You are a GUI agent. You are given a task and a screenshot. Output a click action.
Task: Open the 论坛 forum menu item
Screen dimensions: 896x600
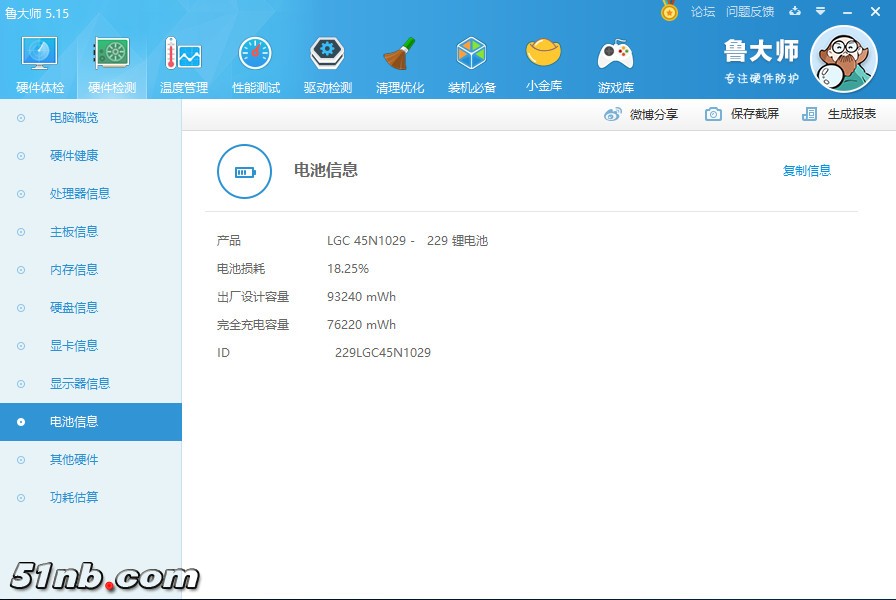tap(702, 11)
